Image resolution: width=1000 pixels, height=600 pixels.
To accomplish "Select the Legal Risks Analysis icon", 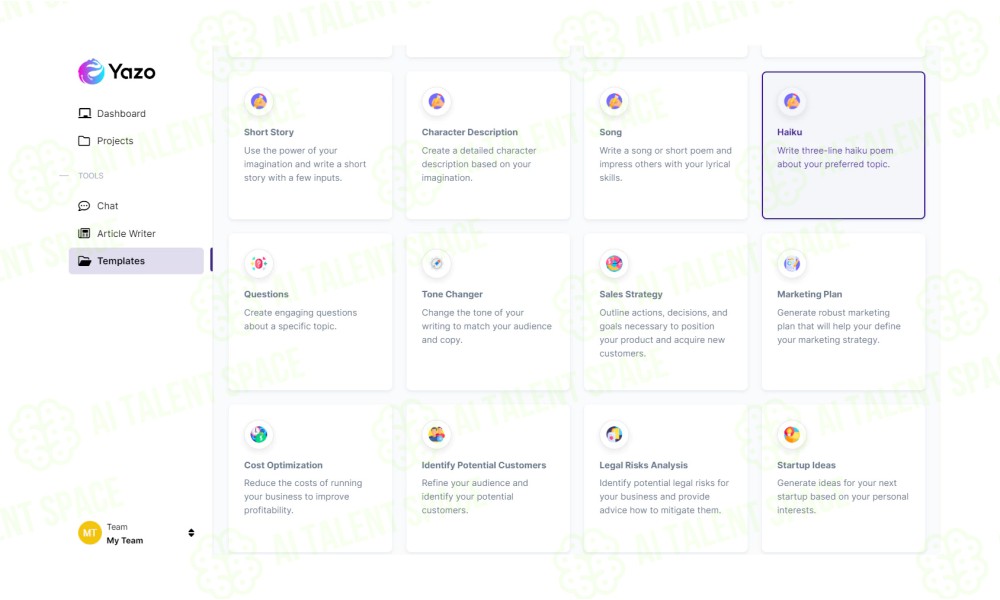I will click(614, 434).
